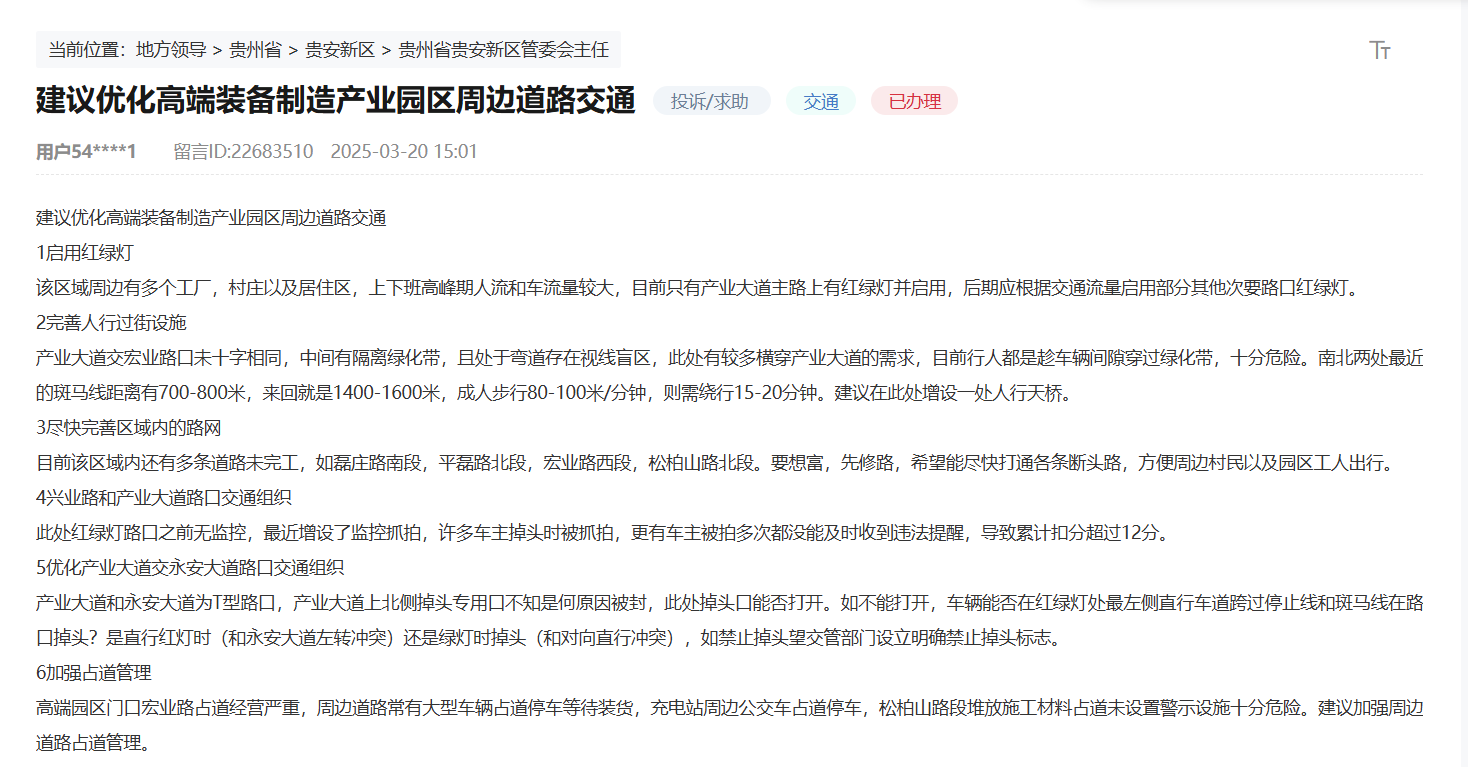
Task: Click the heading 6加强占道管理
Action: point(95,674)
